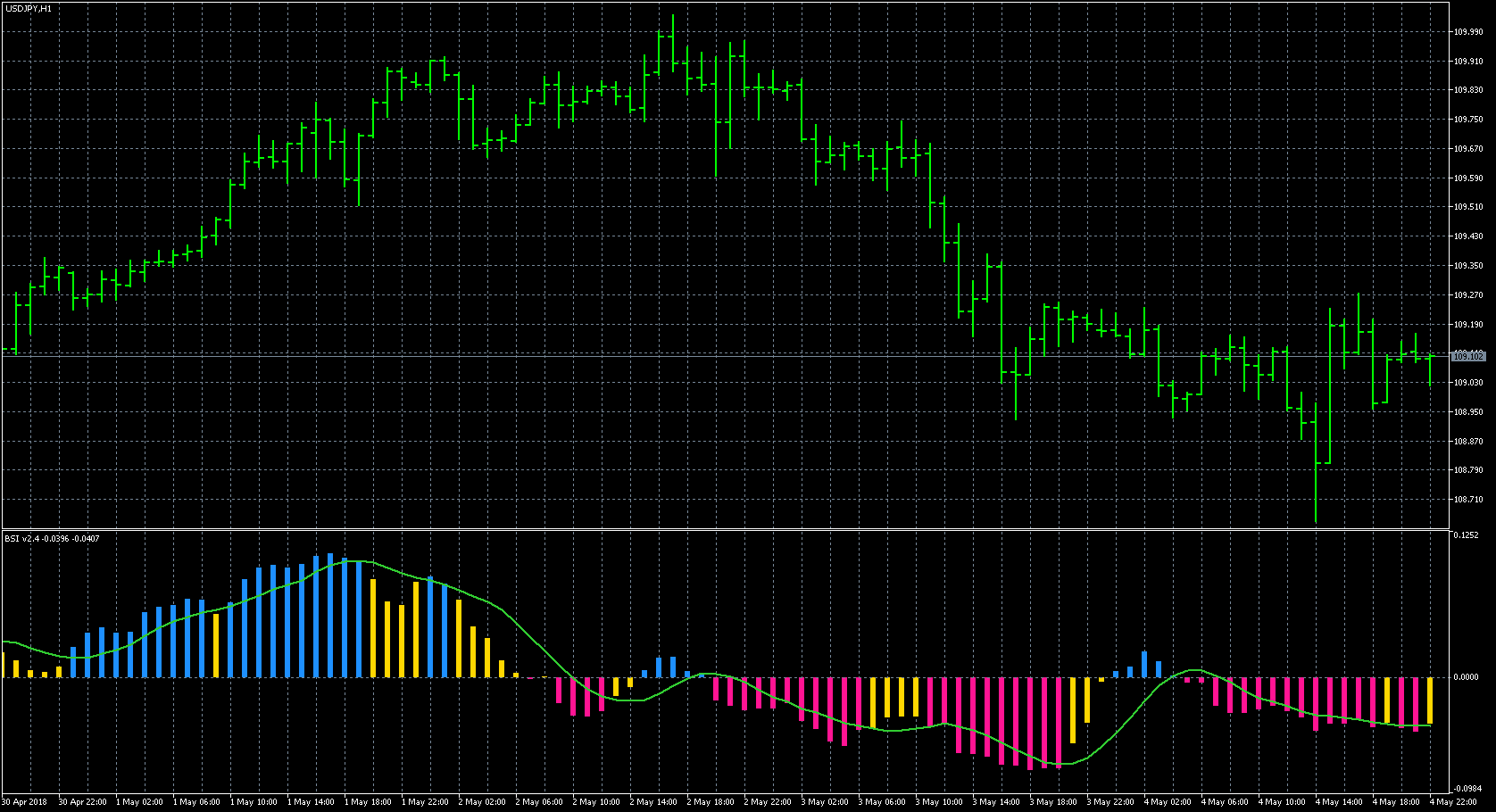1496x812 pixels.
Task: Click the 108.710 price scale label
Action: [1467, 500]
